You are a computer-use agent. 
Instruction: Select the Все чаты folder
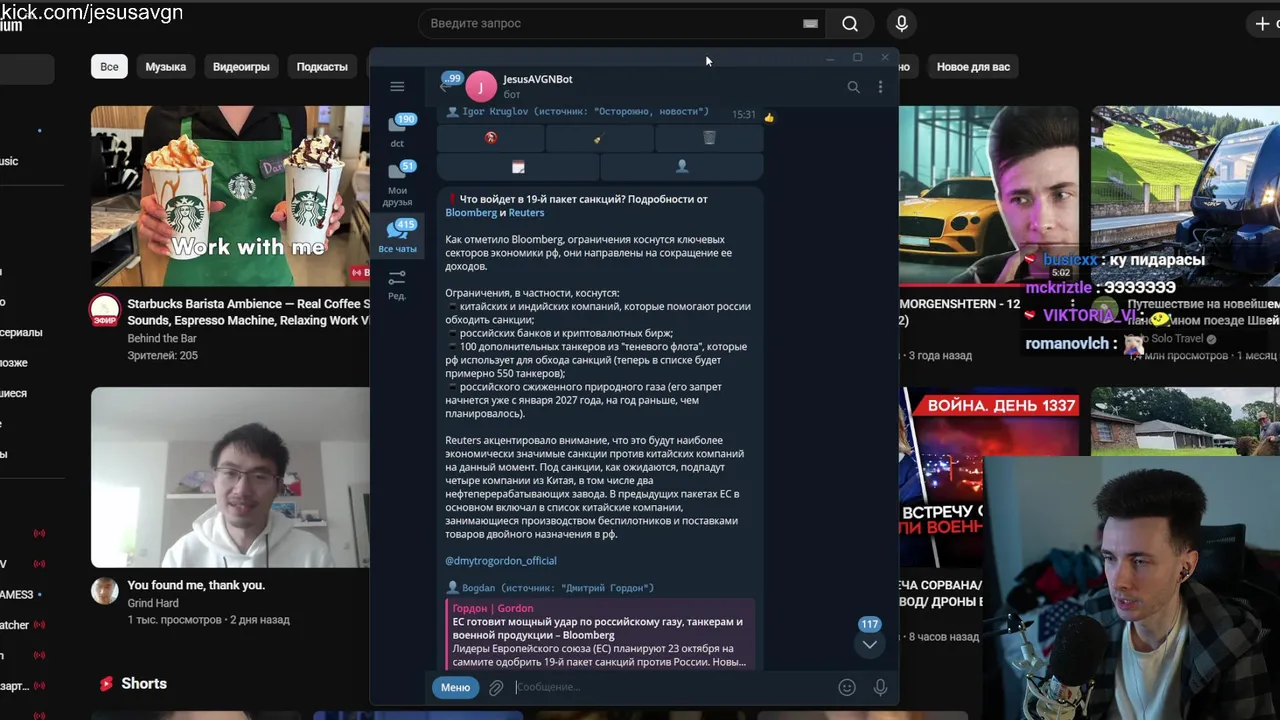397,237
